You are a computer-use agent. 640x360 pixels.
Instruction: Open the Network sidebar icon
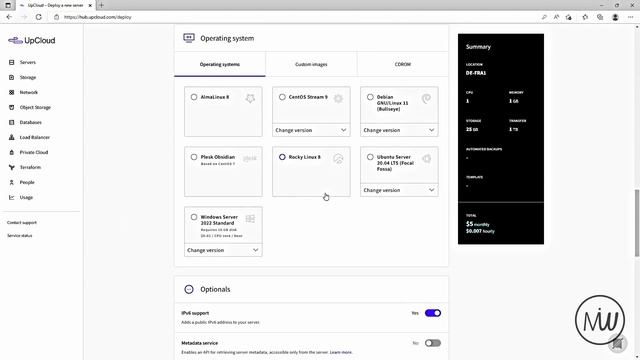coord(11,92)
